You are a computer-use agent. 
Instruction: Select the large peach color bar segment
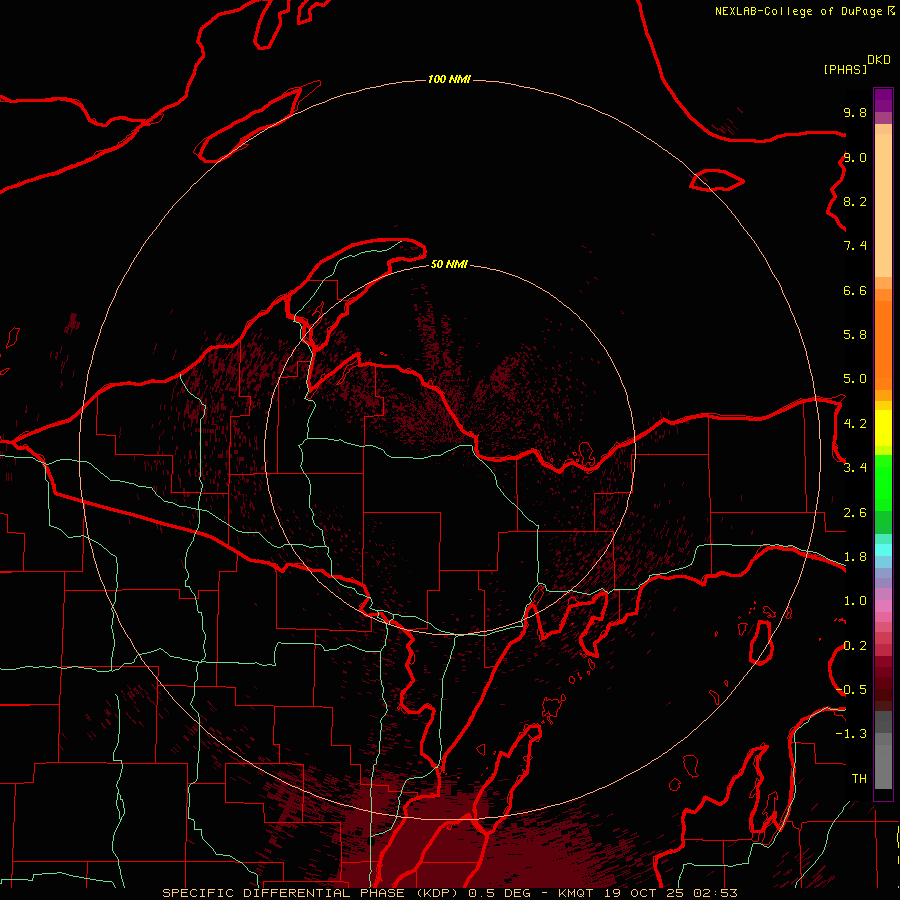point(883,206)
